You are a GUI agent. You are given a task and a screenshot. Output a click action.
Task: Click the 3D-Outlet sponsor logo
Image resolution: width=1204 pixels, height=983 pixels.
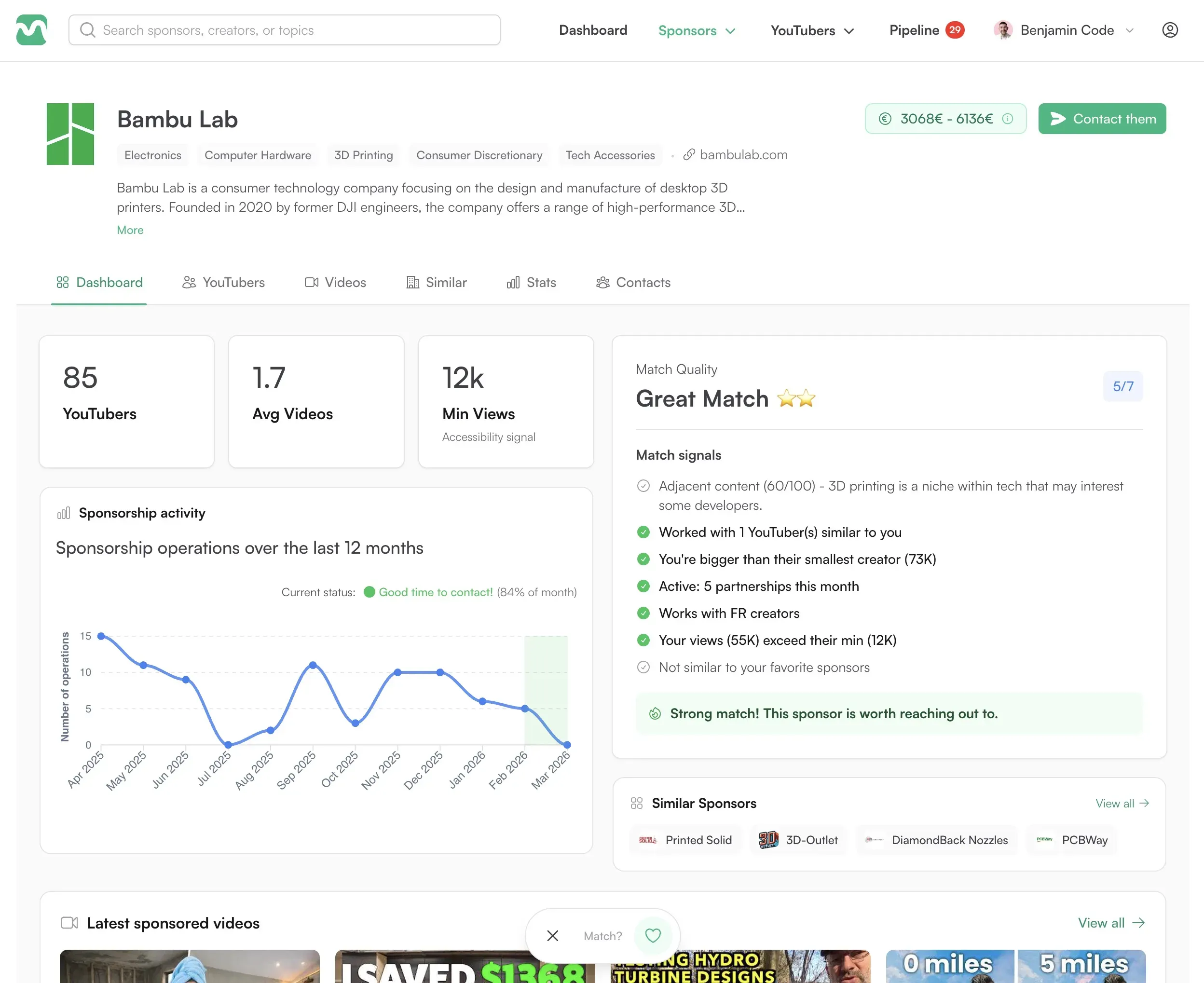768,840
